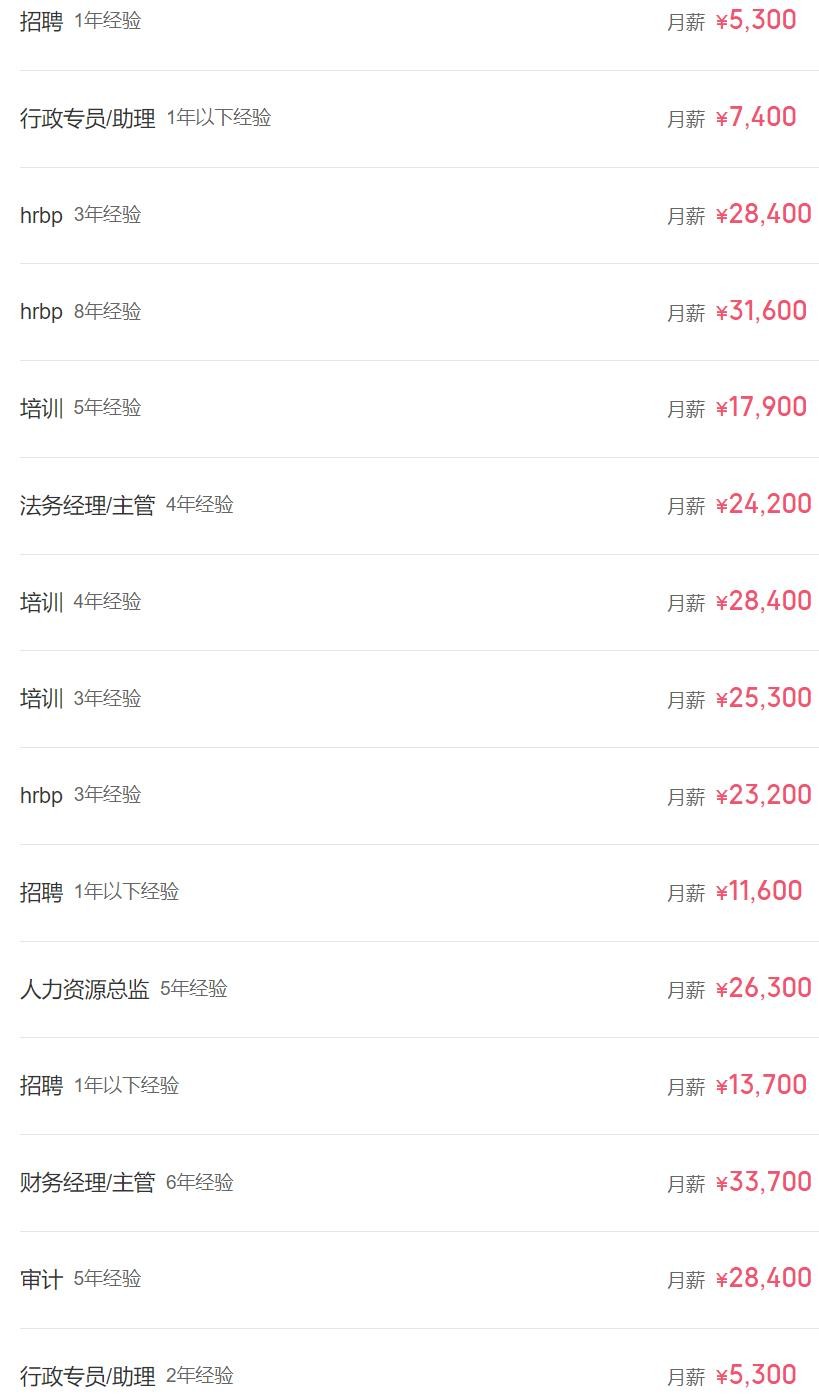Open the 培训 5年经验 listing
Viewport: 819px width, 1399px height.
pos(41,408)
